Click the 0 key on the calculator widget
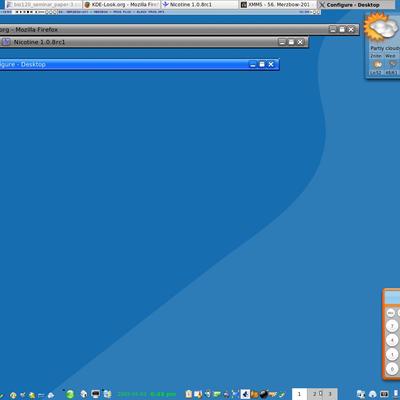 pyautogui.click(x=392, y=369)
